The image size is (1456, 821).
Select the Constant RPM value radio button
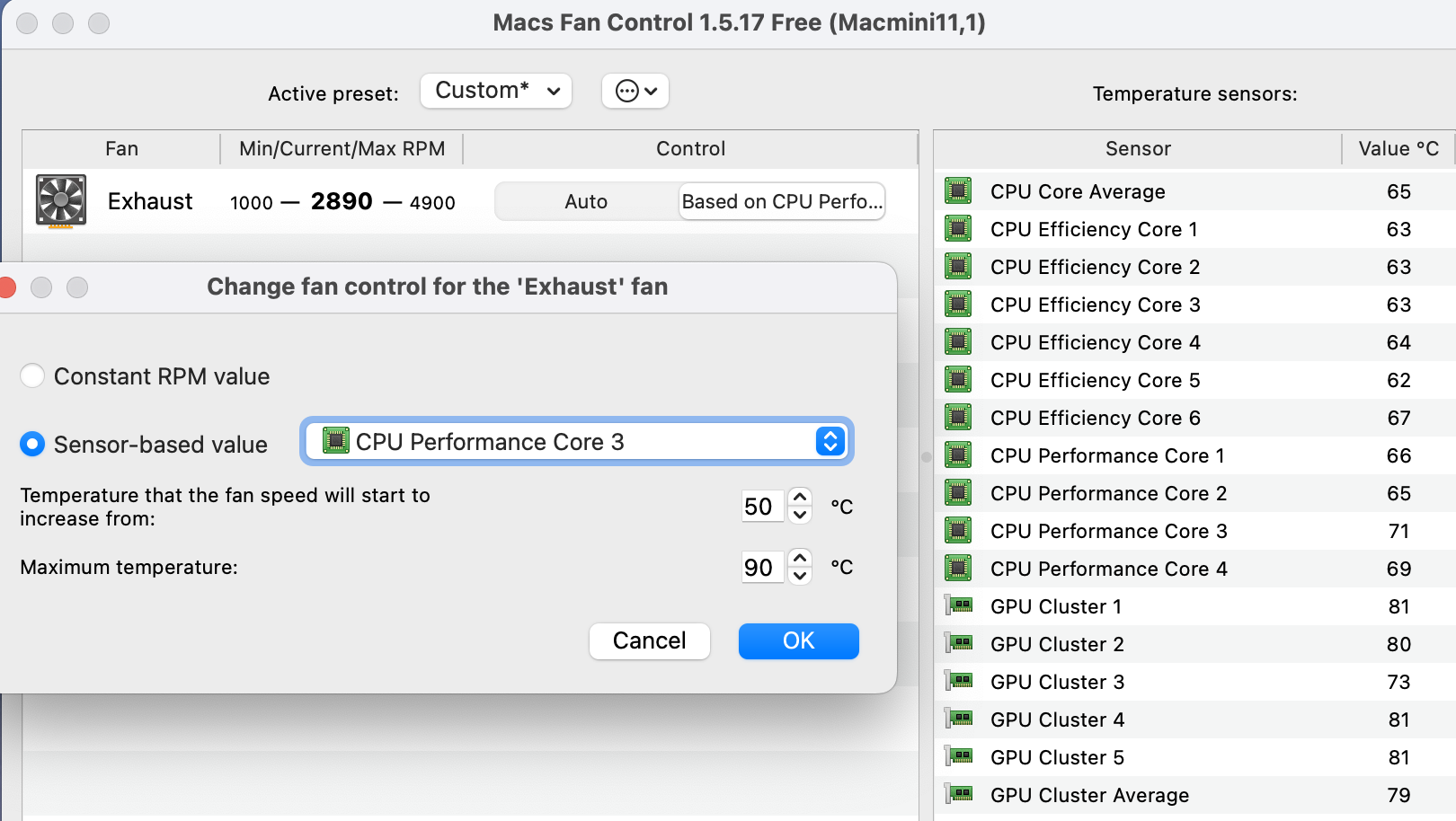(x=32, y=376)
